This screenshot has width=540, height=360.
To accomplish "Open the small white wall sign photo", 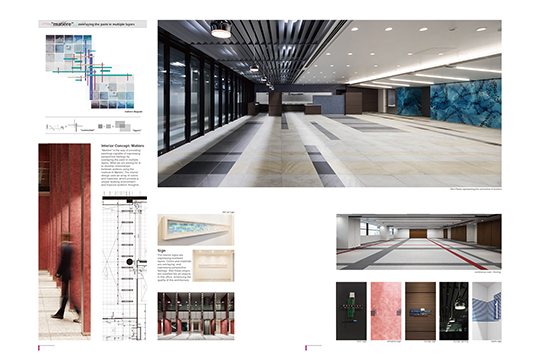I will pos(214,266).
